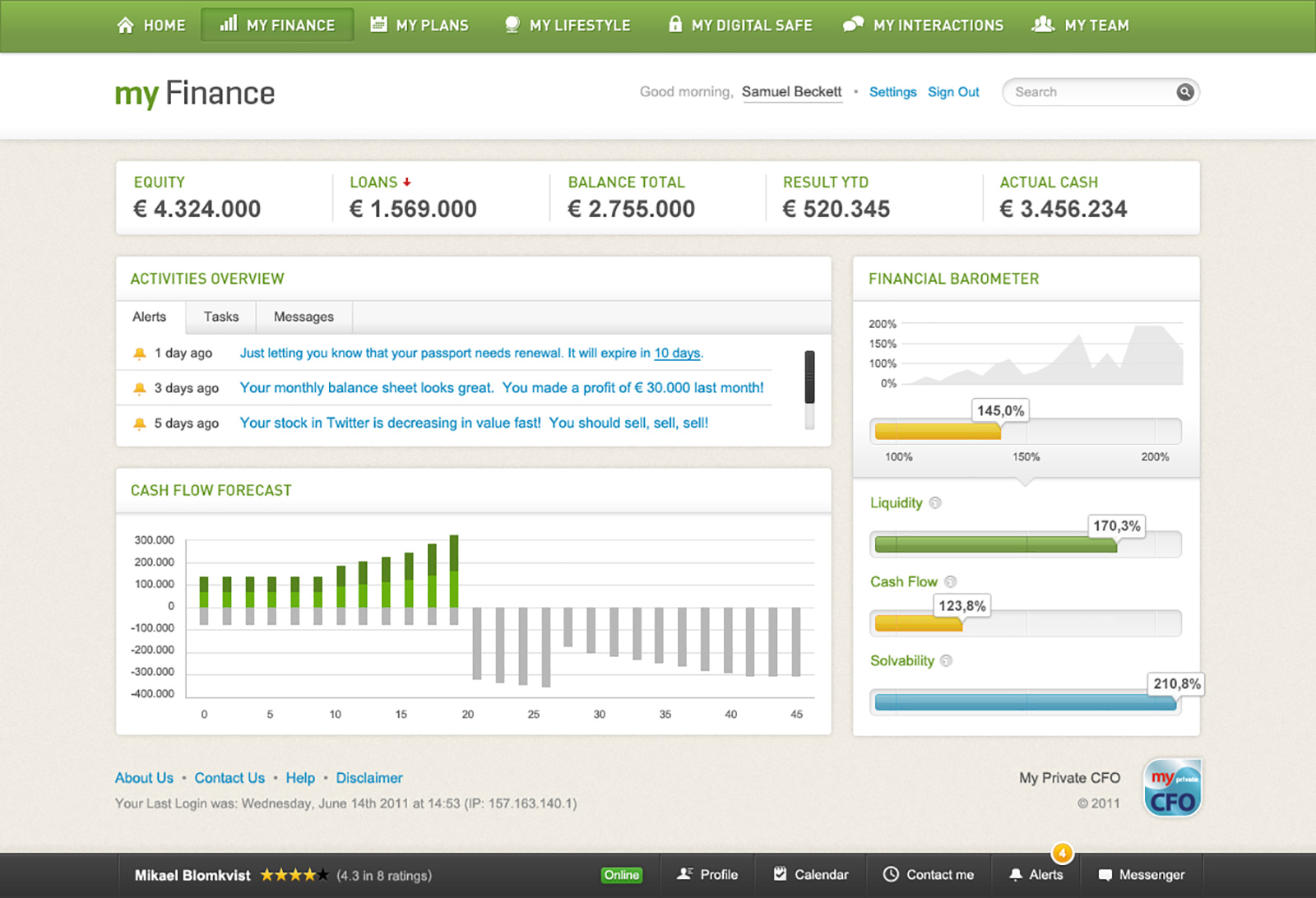Click the info icon next to Cash Flow
This screenshot has height=898, width=1316.
(x=951, y=581)
